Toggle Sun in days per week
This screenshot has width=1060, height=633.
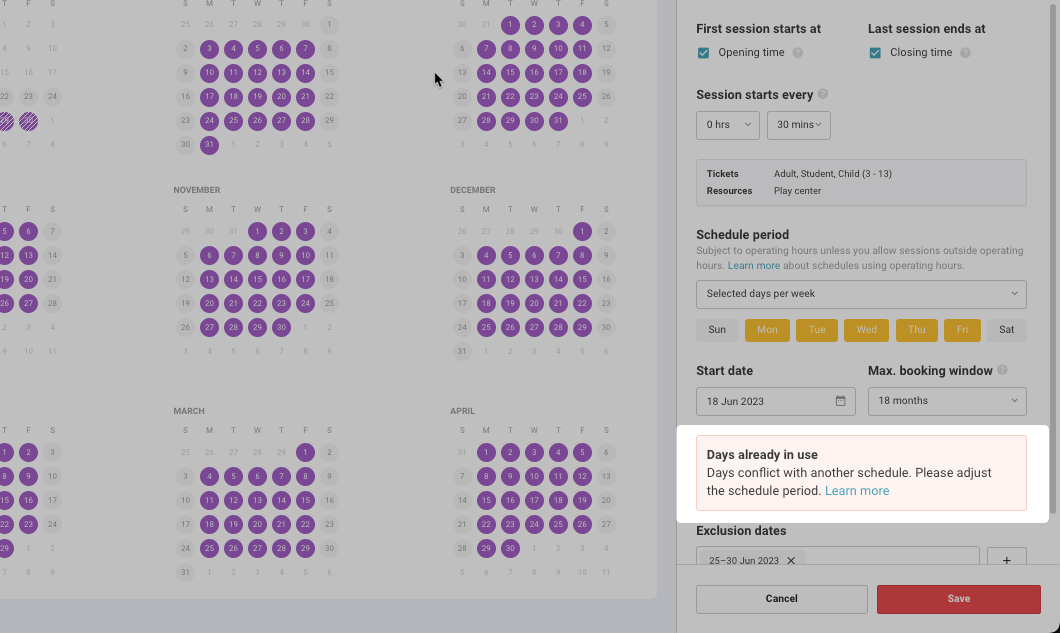717,330
